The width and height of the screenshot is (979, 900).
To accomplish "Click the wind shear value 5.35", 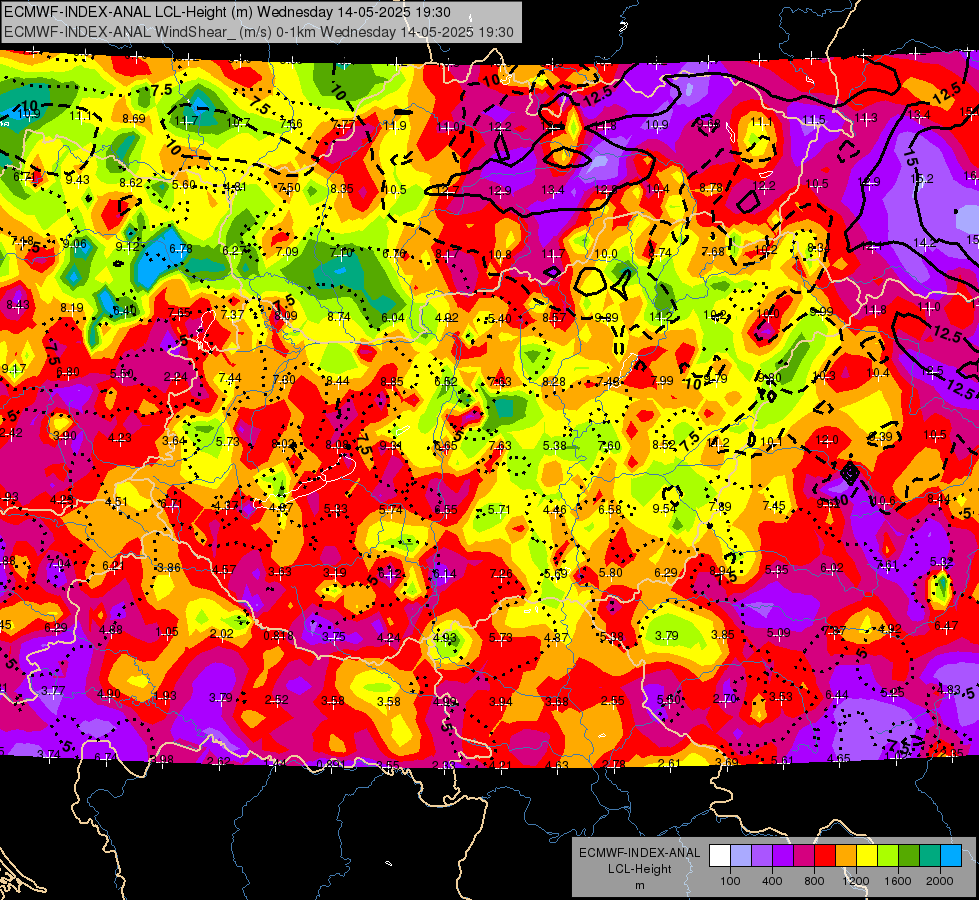I will coord(776,570).
